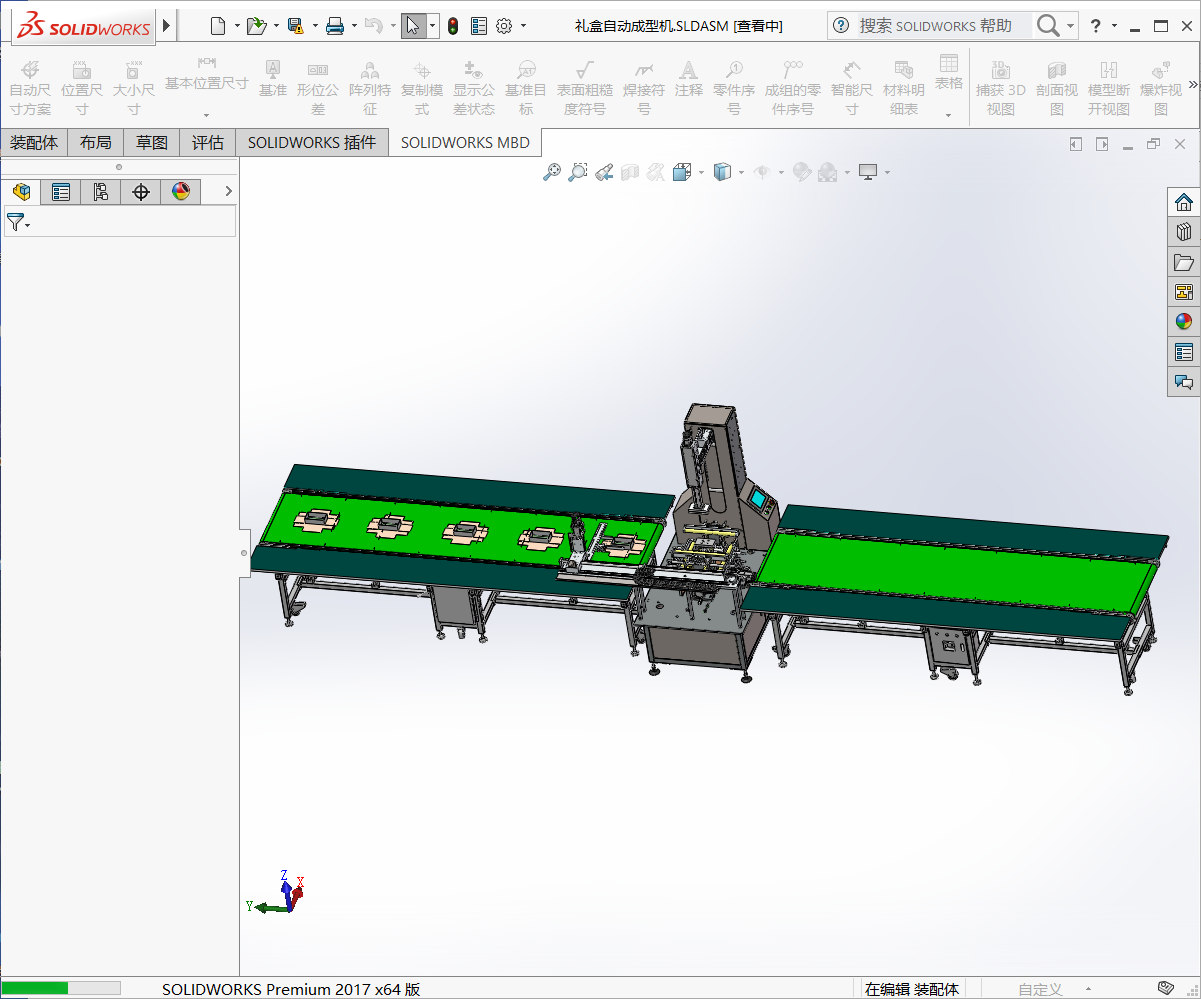1201x999 pixels.
Task: Switch to the 草图 tab
Action: [152, 143]
